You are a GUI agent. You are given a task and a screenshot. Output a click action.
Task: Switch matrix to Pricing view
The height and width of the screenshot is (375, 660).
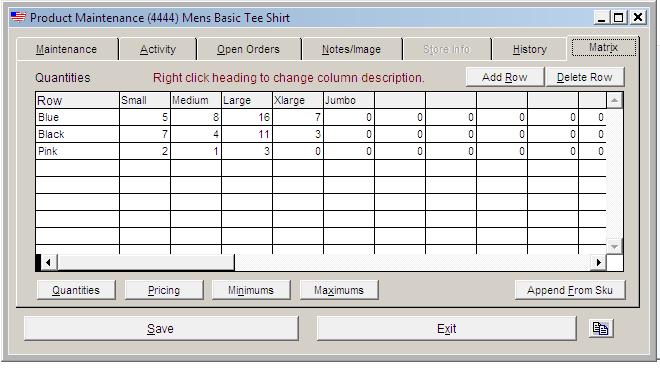point(164,290)
